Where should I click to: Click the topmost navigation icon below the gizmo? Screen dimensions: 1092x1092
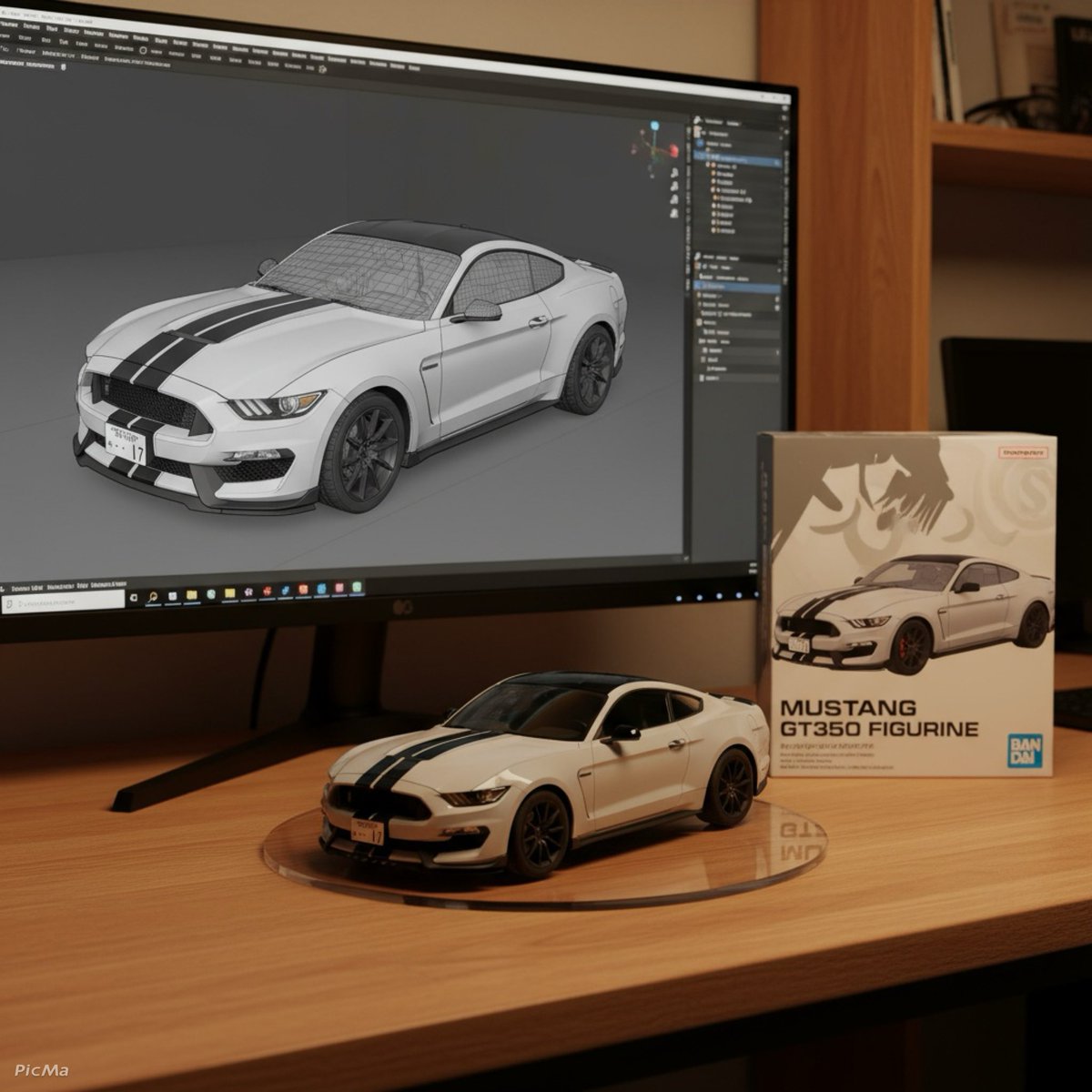click(674, 173)
